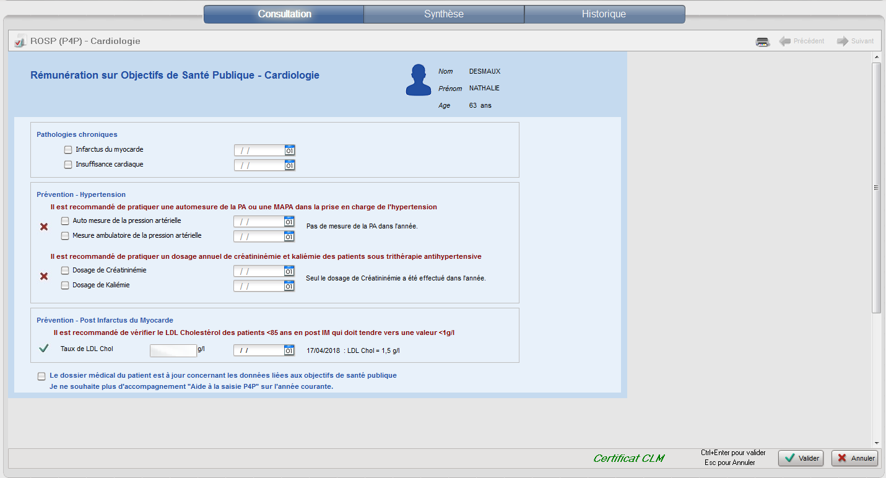
Task: Open the Historique tab
Action: [604, 14]
